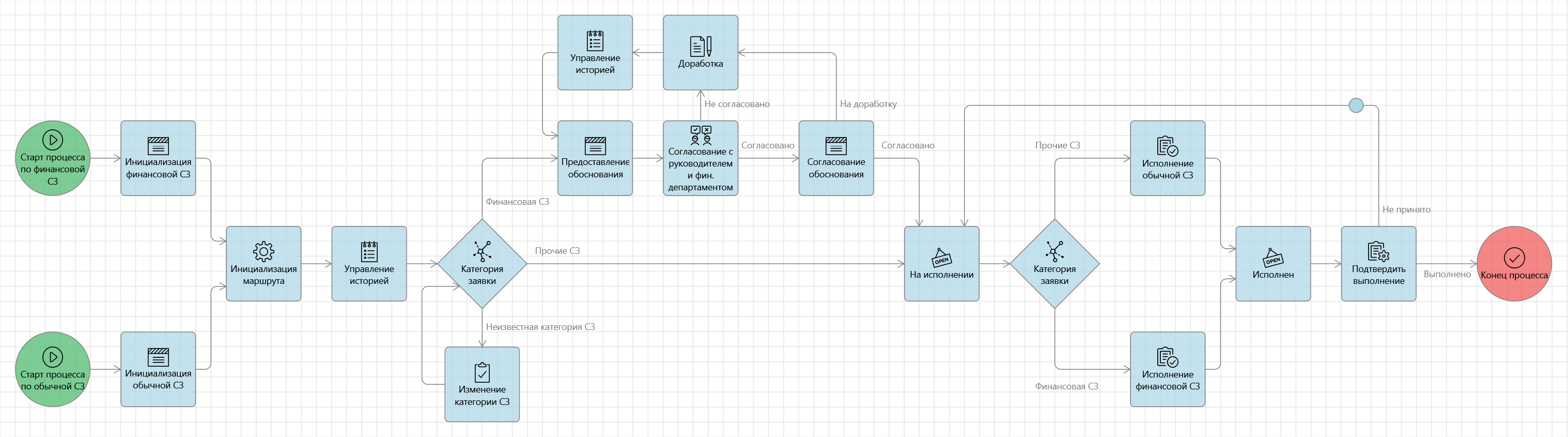Click the play icon in 'Старт процесса по финансовой СЗ'

52,140
